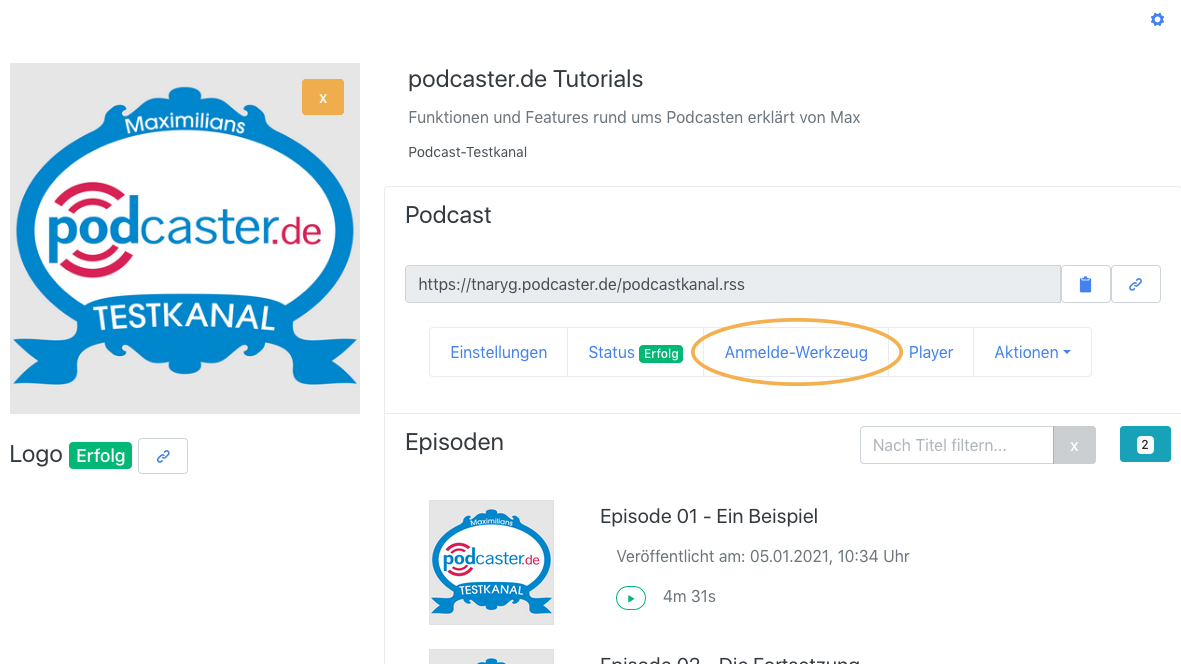
Task: Open the Episode 01 cover thumbnail
Action: [x=491, y=562]
